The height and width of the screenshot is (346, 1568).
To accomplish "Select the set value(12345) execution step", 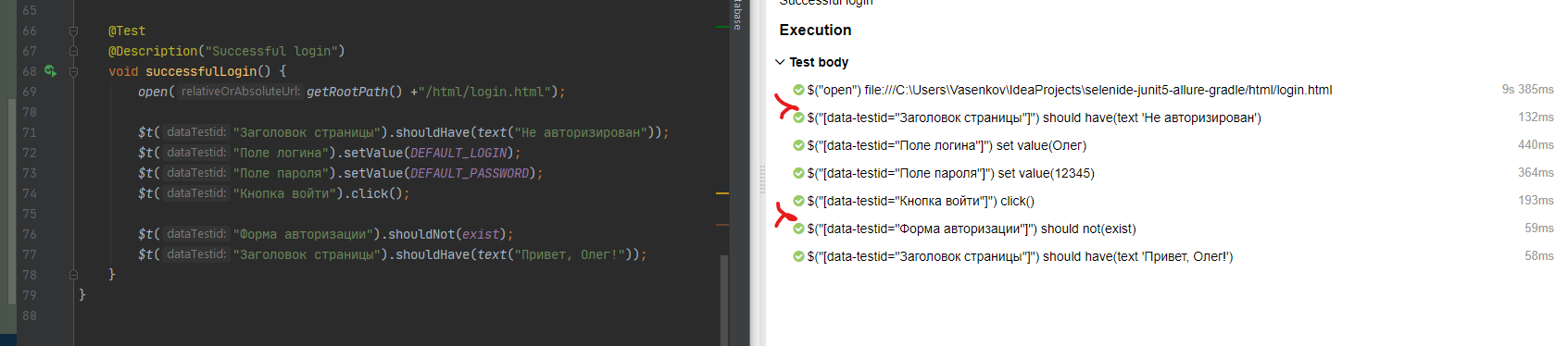I will point(950,173).
